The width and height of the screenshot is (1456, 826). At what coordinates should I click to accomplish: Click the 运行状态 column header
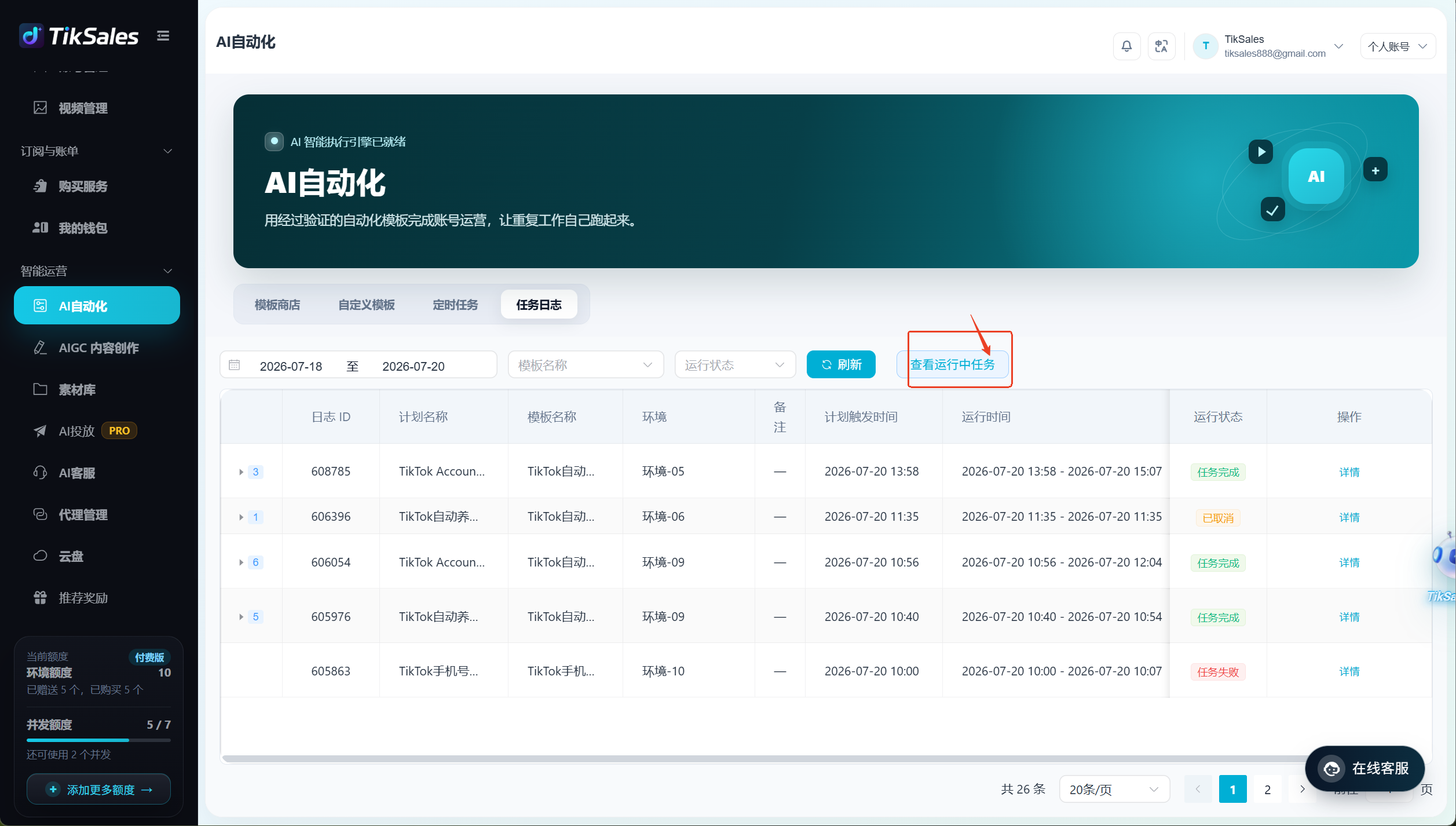click(1218, 416)
